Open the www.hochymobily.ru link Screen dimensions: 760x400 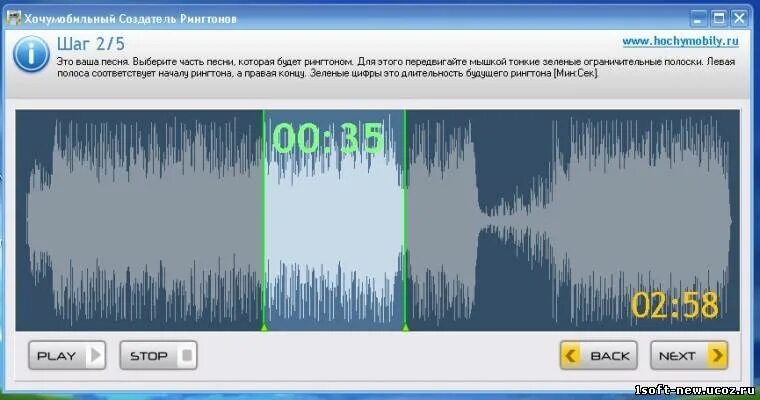[681, 42]
